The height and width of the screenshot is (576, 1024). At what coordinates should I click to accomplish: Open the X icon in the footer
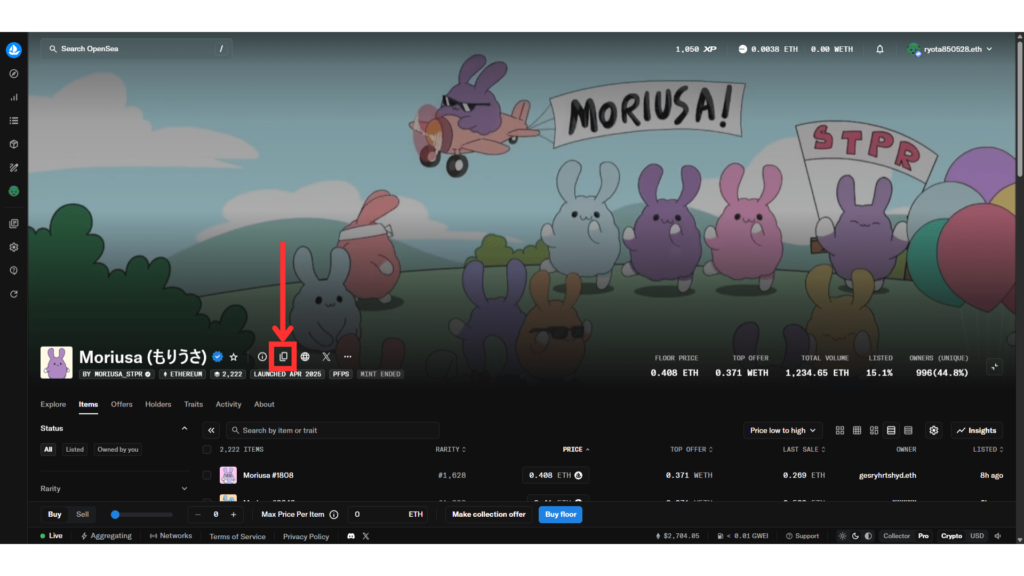click(x=366, y=536)
